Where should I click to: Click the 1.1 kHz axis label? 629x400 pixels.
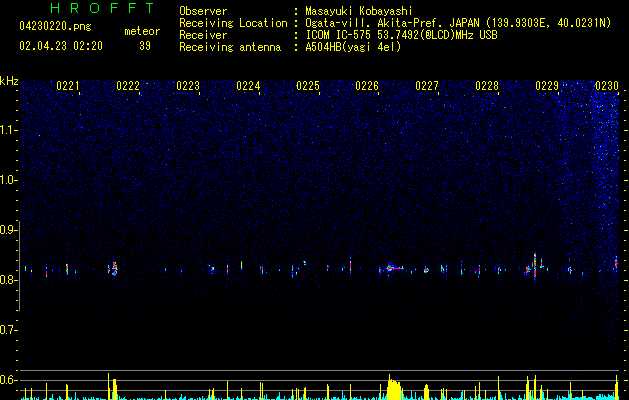pos(8,130)
